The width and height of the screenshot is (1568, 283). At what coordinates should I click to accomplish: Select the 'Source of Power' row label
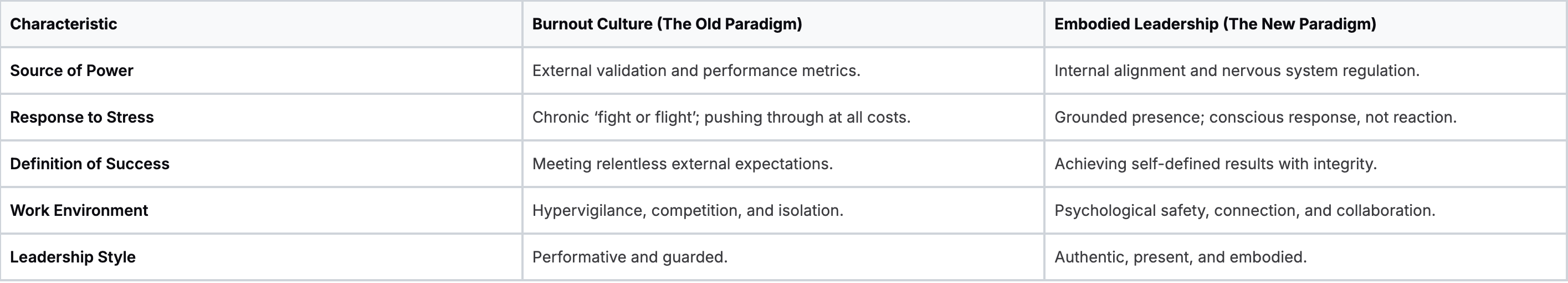click(71, 71)
